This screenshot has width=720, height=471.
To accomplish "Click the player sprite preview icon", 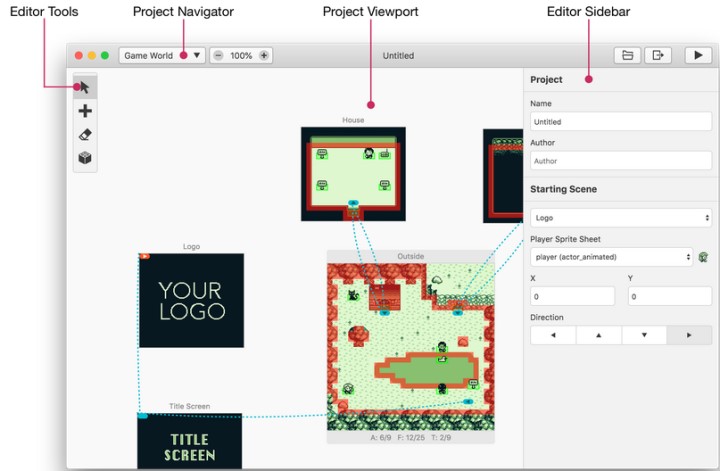I will click(x=703, y=257).
